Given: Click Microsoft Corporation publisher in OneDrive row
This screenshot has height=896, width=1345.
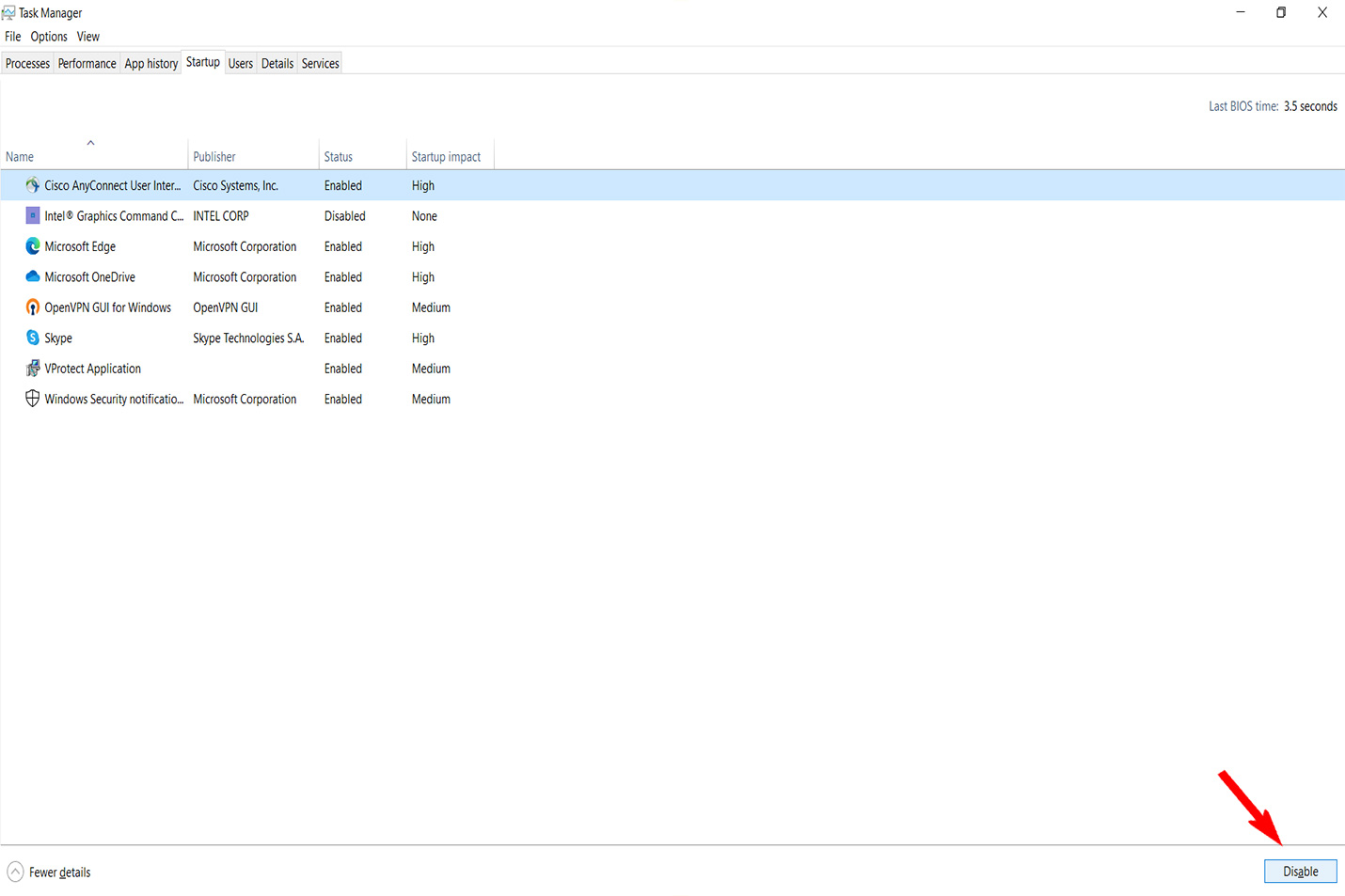Looking at the screenshot, I should point(245,276).
